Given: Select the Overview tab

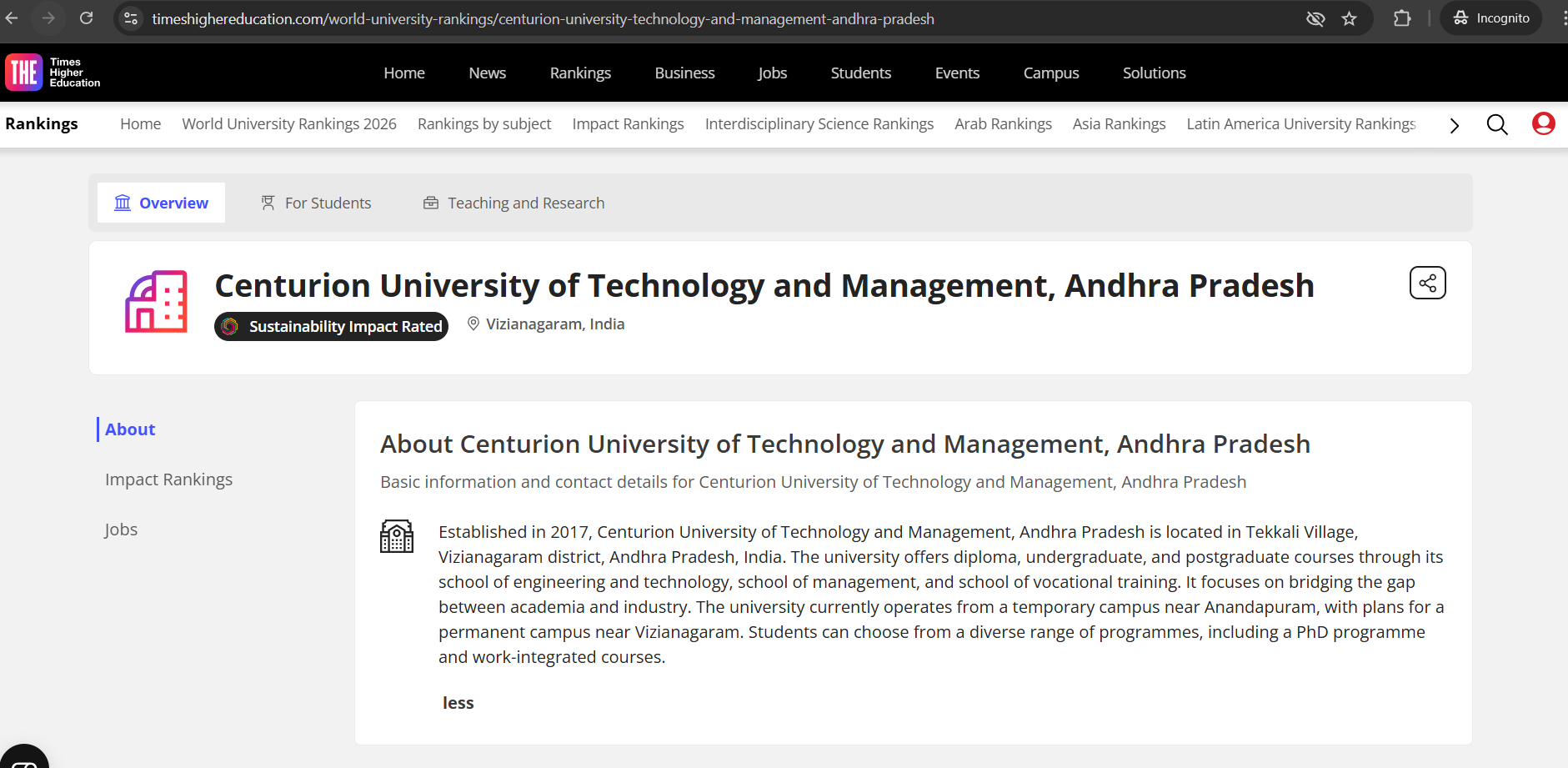Looking at the screenshot, I should click(x=162, y=203).
